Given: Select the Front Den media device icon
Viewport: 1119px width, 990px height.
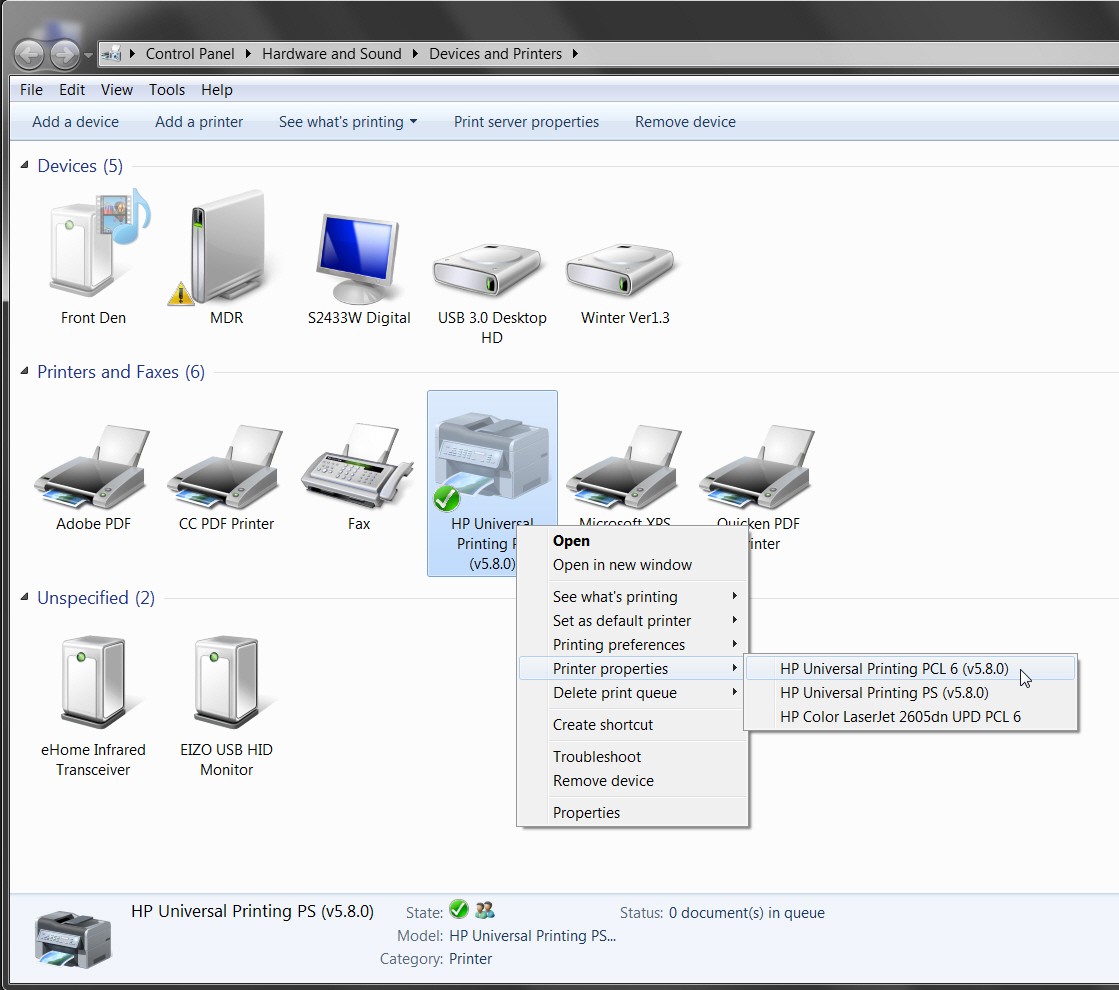Looking at the screenshot, I should [93, 244].
